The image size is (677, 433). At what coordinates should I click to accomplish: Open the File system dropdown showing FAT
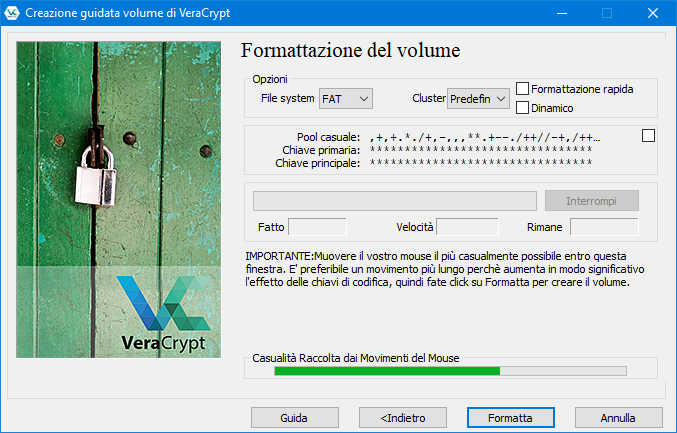pyautogui.click(x=345, y=99)
